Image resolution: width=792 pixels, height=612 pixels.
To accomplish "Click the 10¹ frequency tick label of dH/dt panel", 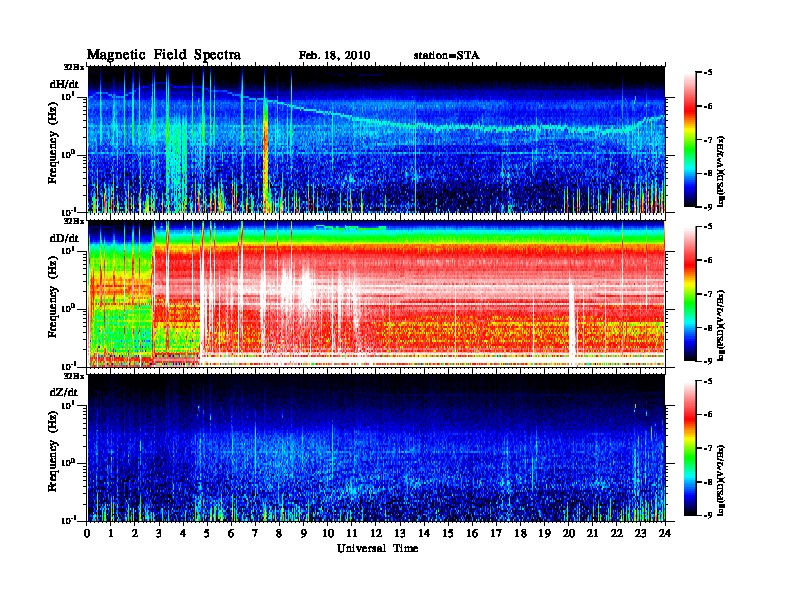I will 69,96.
